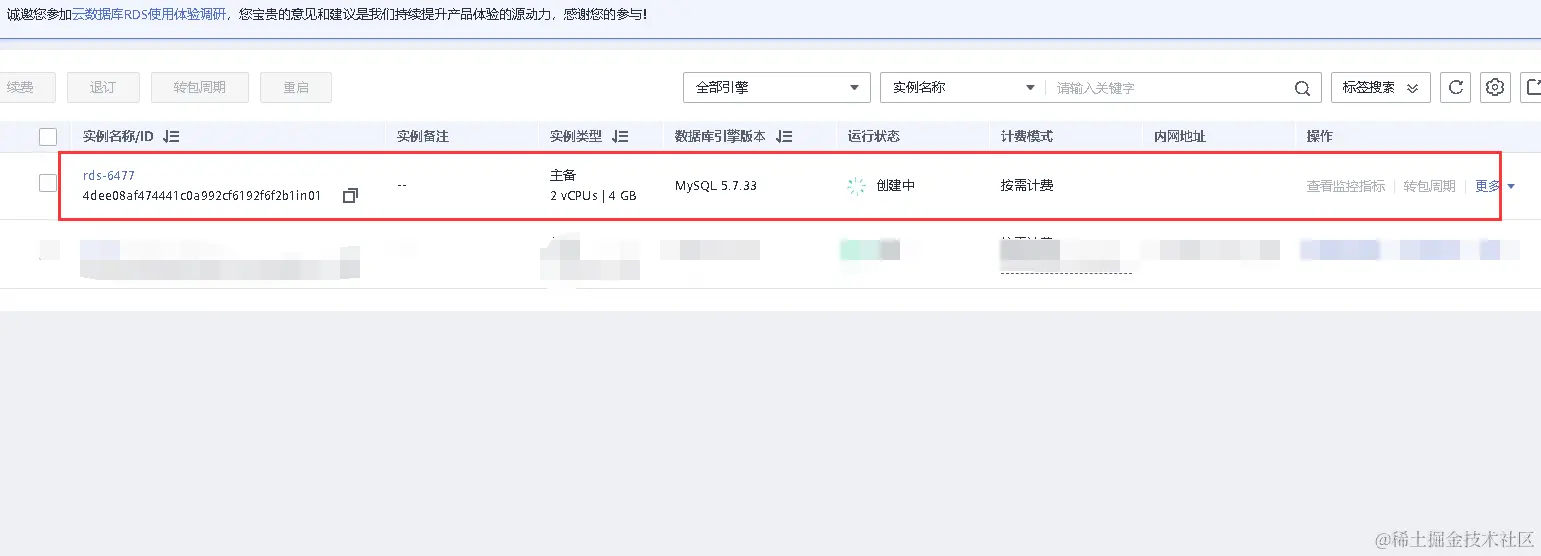Focus the keyword search input field

[1170, 88]
